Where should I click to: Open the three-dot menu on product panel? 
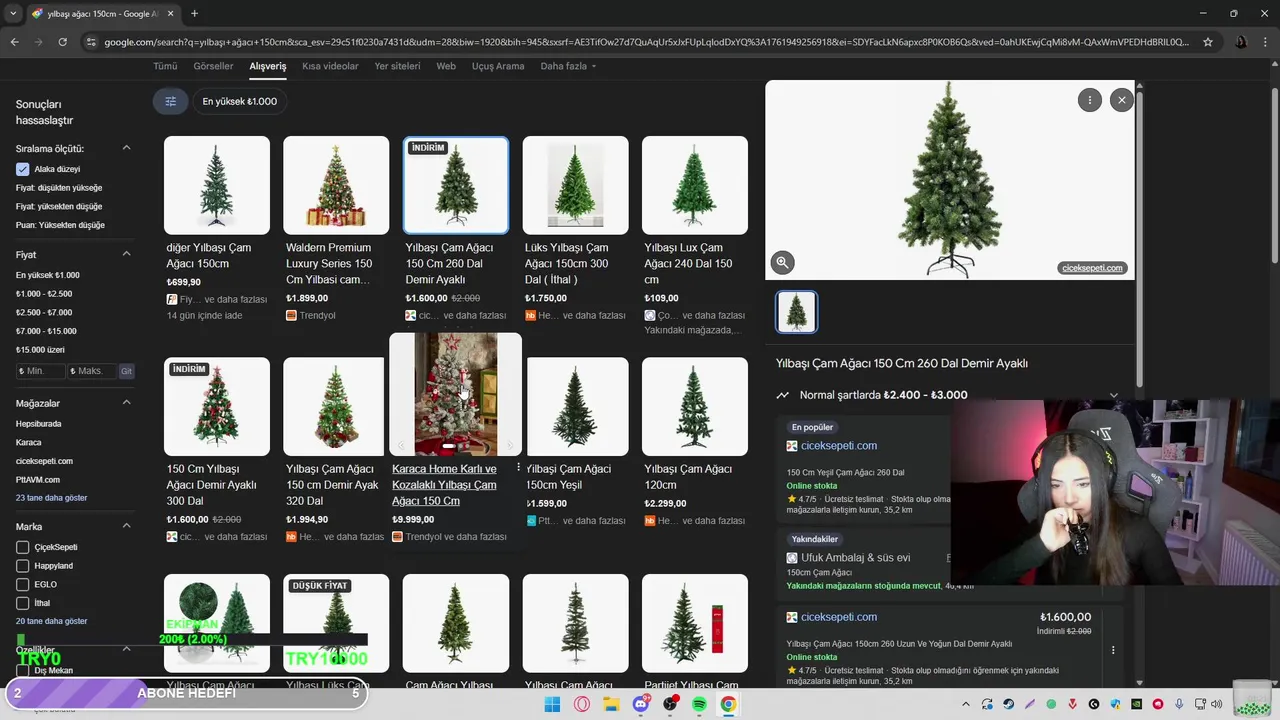click(1089, 100)
